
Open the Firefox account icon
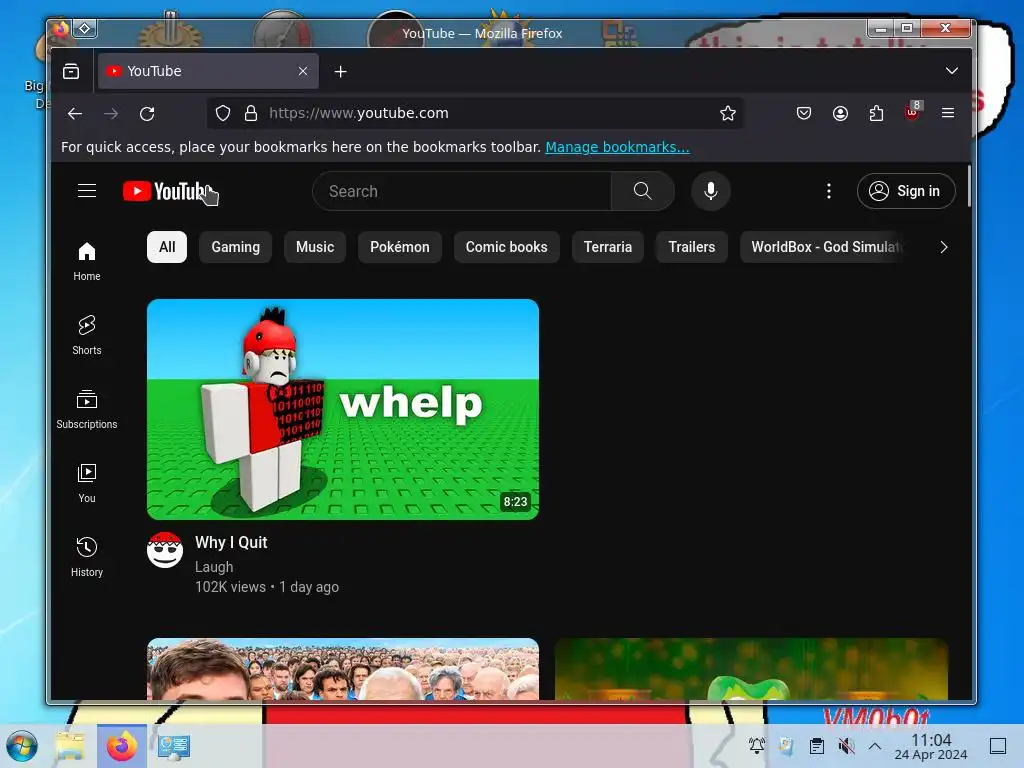[x=840, y=114]
